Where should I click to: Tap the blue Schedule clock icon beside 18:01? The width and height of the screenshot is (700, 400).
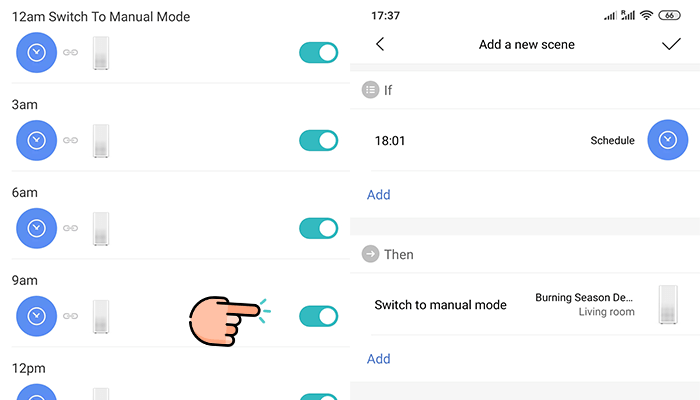(x=667, y=140)
